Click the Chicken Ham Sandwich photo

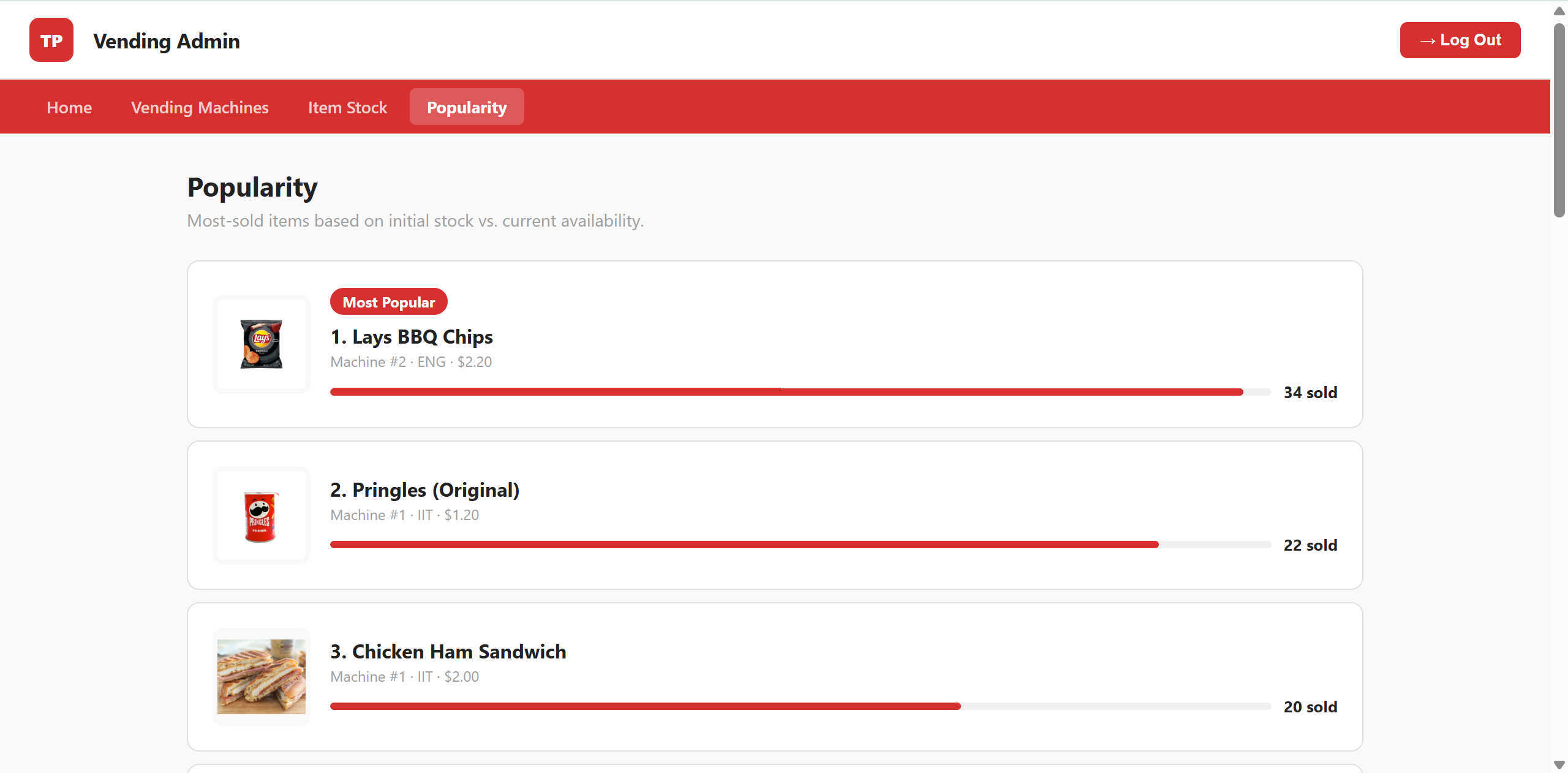coord(262,677)
